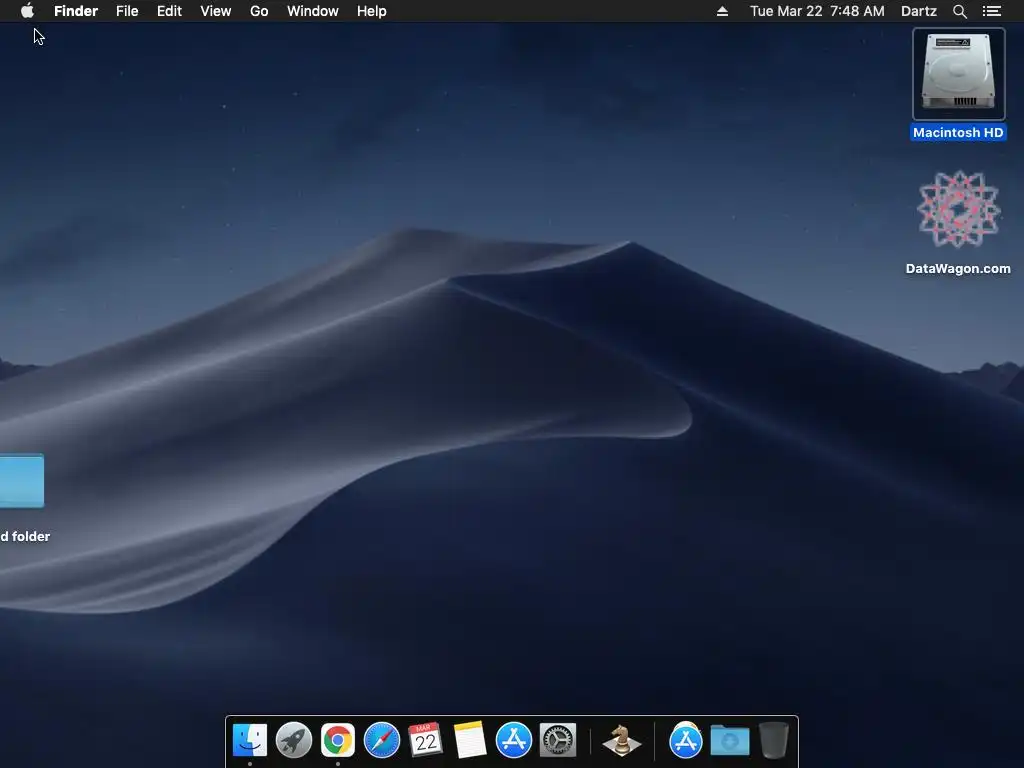Open the Applications stack in Dock
Image resolution: width=1024 pixels, height=768 pixels.
(x=686, y=741)
